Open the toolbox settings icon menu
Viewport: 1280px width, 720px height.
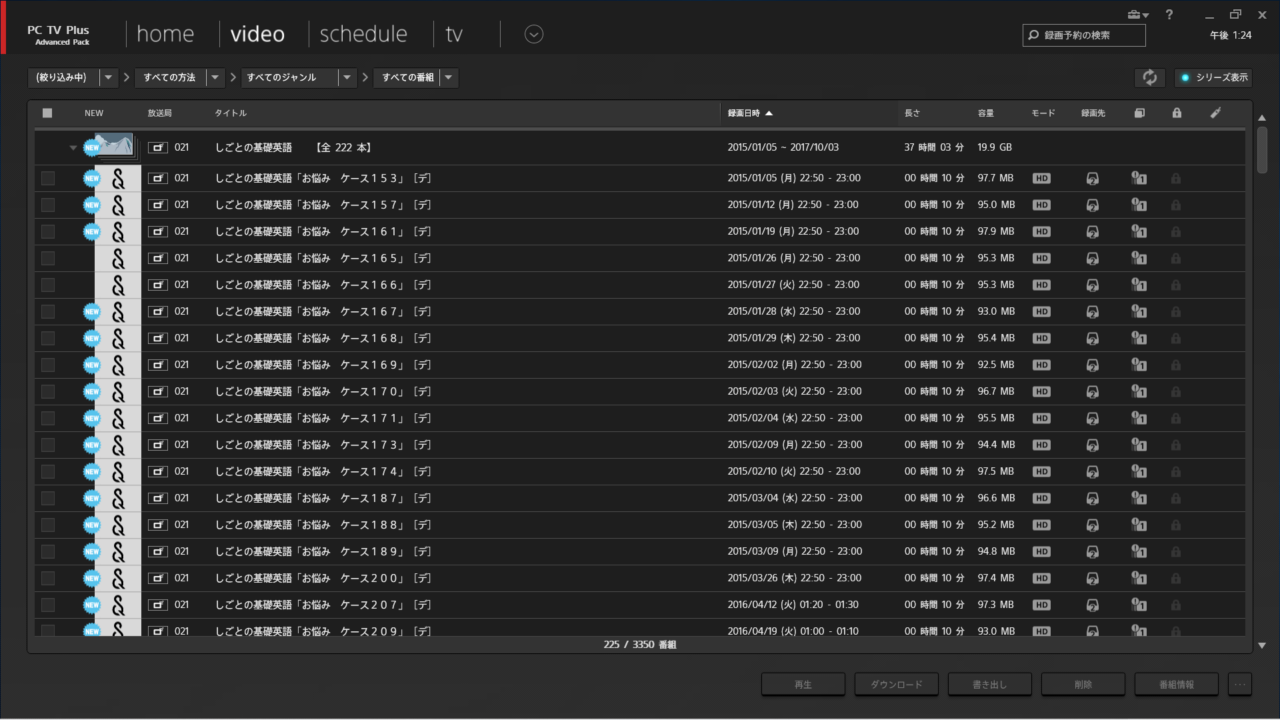point(1137,15)
